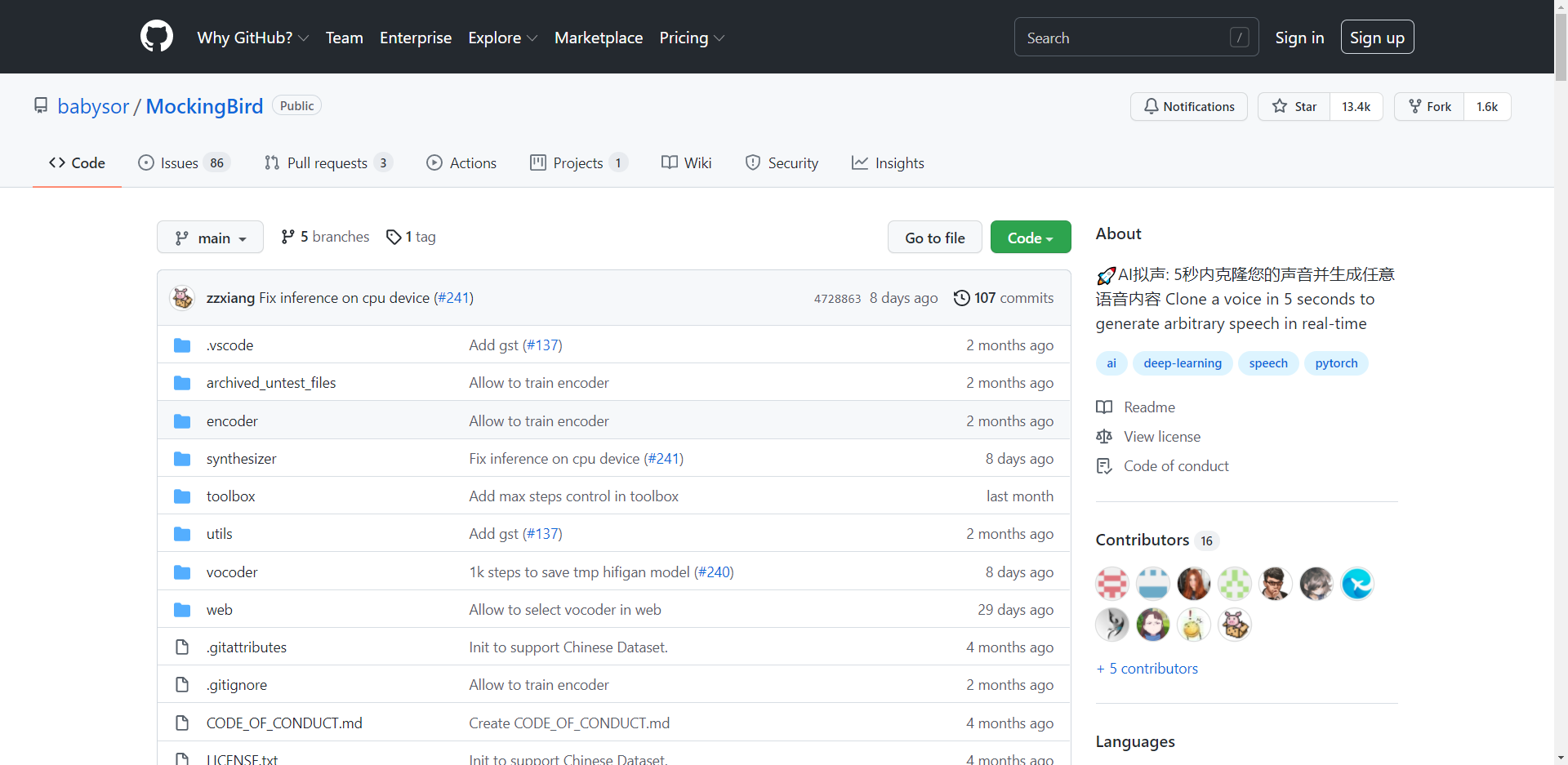Open commit hash 4728863
1568x765 pixels.
pyautogui.click(x=837, y=299)
